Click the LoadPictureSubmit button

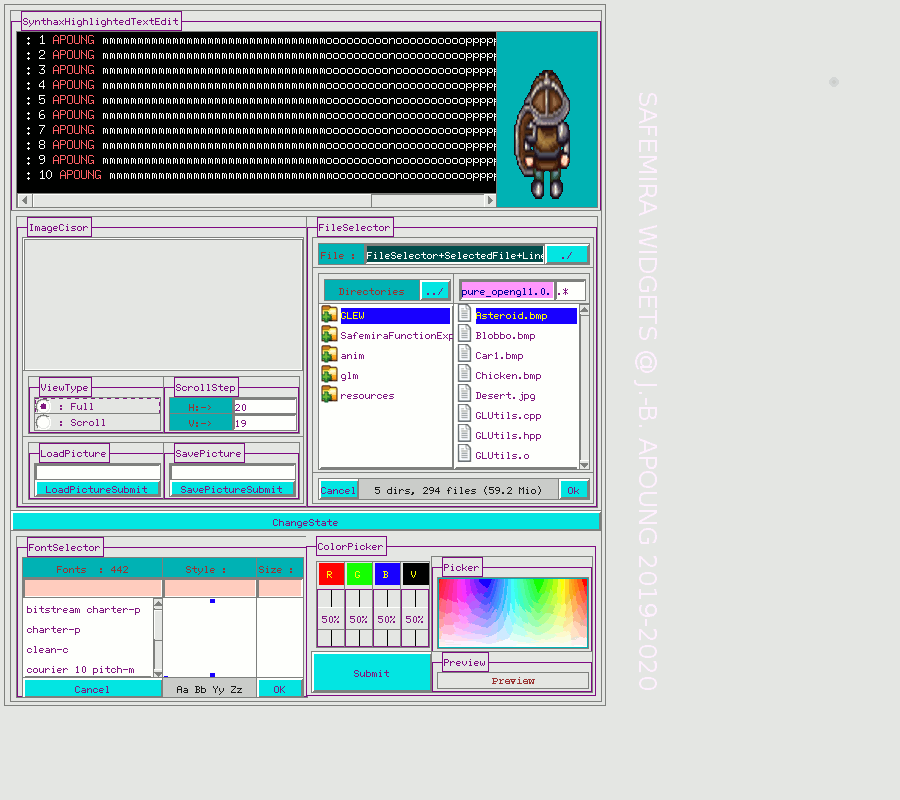pos(97,489)
